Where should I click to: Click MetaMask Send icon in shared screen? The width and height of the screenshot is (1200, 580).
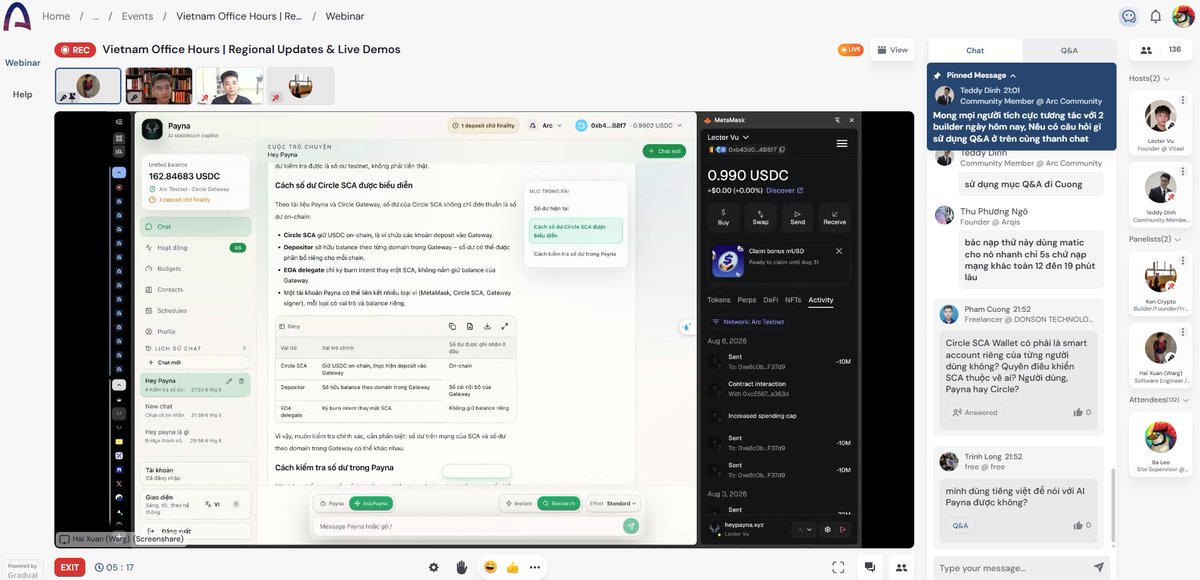click(797, 215)
